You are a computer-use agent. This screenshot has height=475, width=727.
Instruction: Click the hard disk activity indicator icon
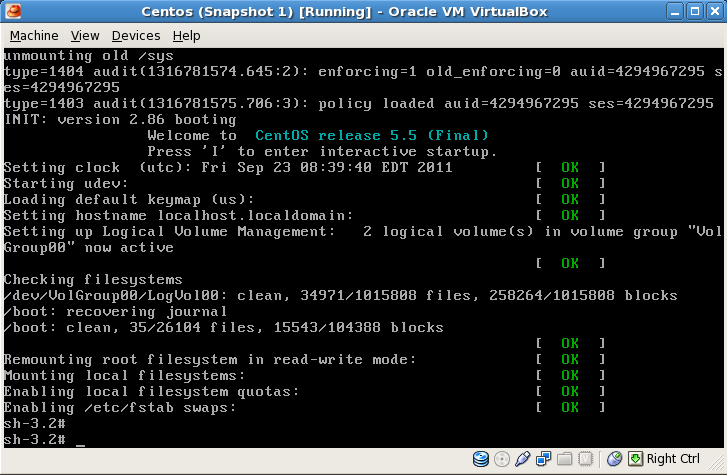coord(481,459)
